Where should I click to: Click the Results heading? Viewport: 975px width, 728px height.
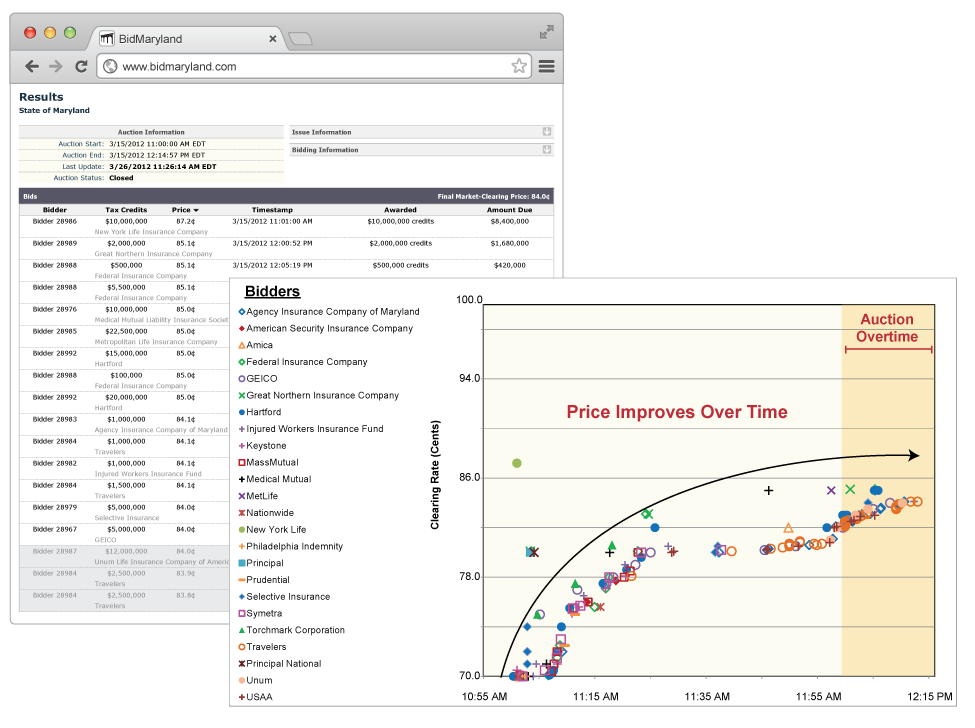click(x=41, y=97)
